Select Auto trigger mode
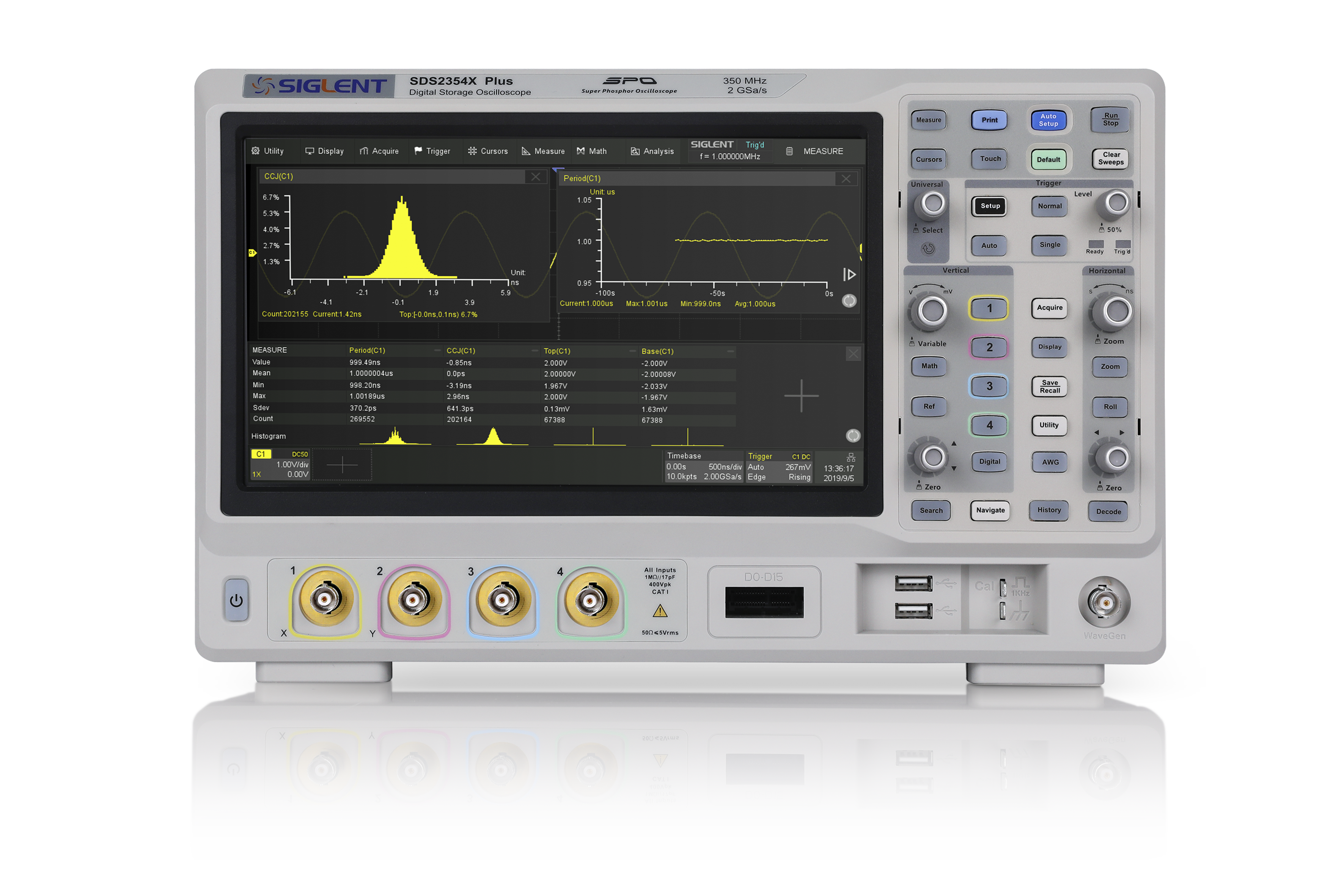The height and width of the screenshot is (896, 1344). [x=989, y=246]
